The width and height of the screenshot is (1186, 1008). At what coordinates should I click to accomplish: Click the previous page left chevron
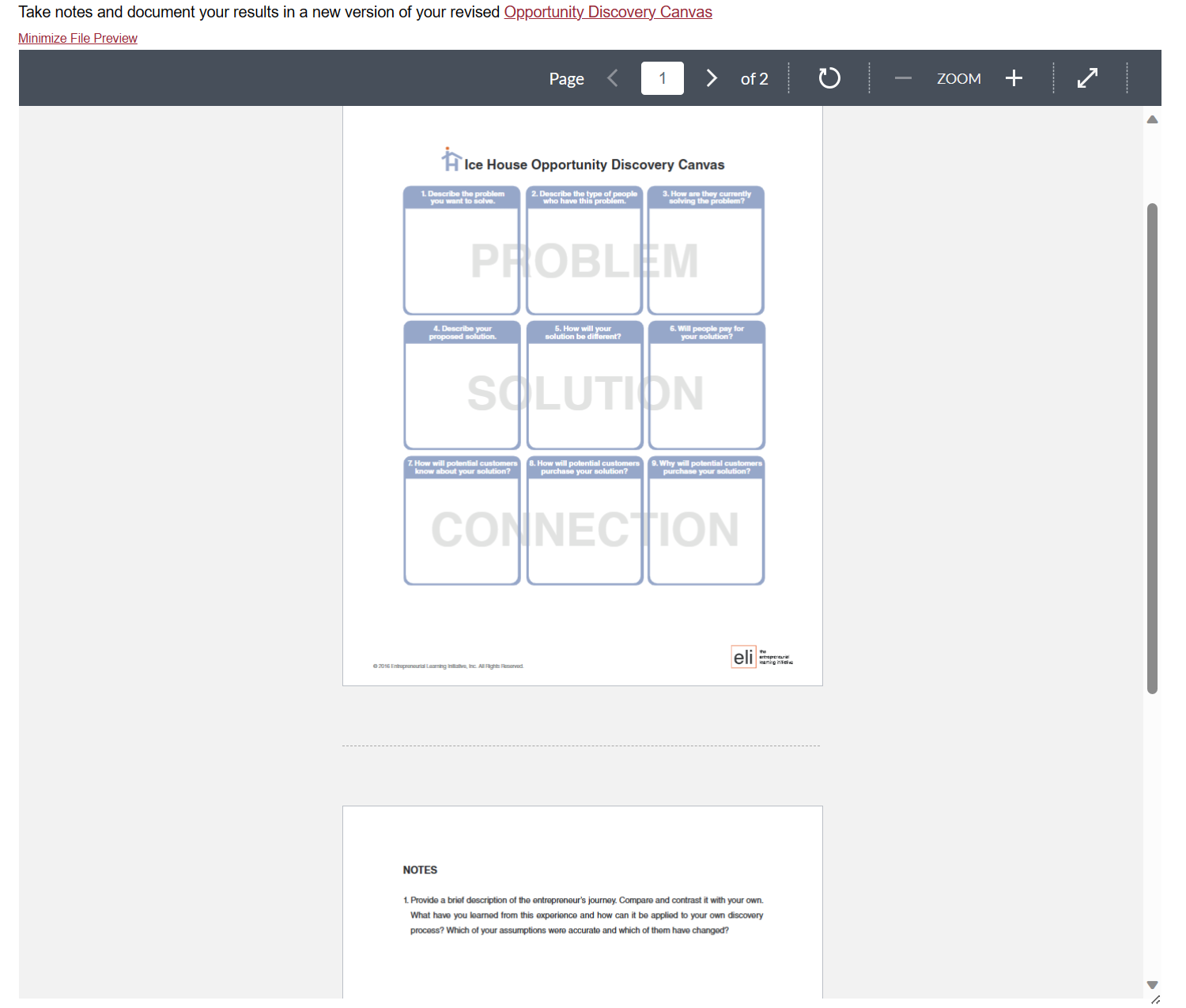(x=613, y=77)
